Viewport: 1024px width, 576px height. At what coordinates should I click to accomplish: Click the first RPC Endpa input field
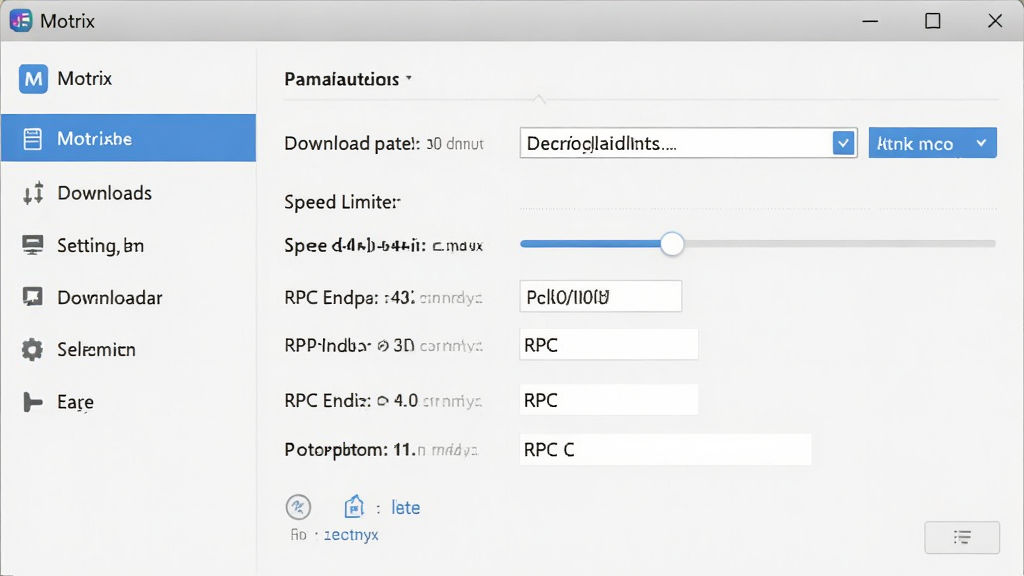601,296
